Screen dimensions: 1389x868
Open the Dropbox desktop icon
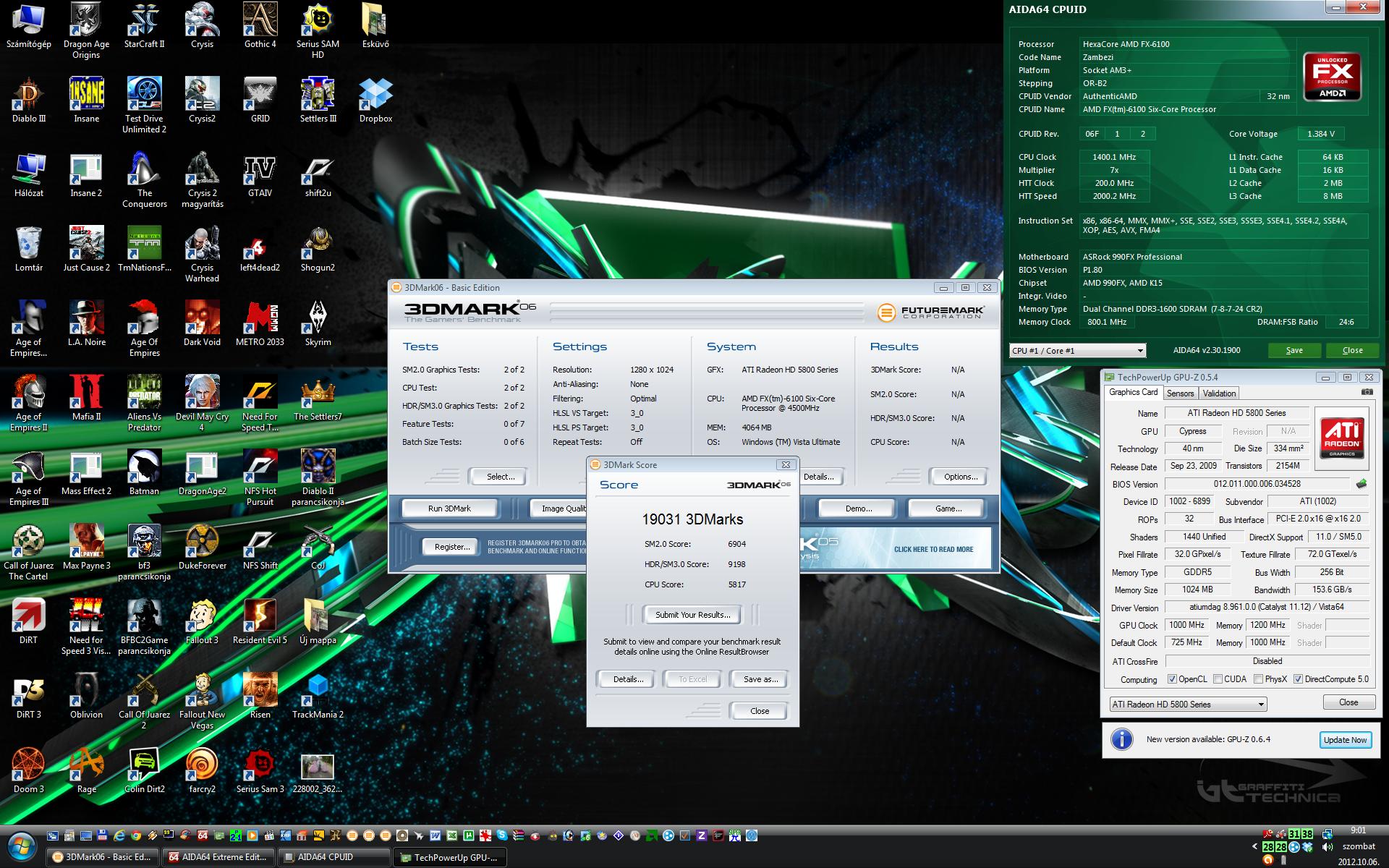(x=375, y=101)
